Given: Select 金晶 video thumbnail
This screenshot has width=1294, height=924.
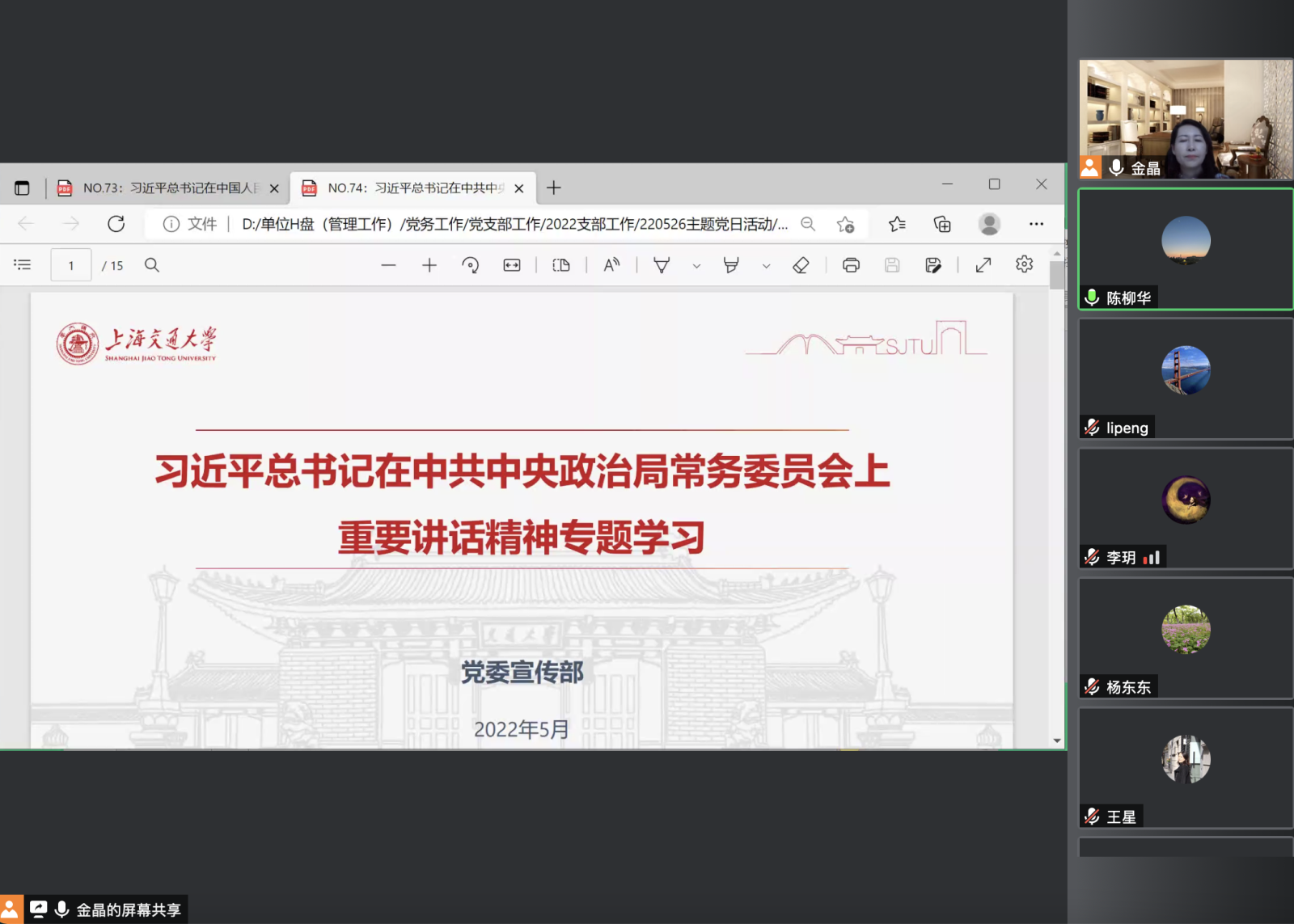Looking at the screenshot, I should point(1186,119).
